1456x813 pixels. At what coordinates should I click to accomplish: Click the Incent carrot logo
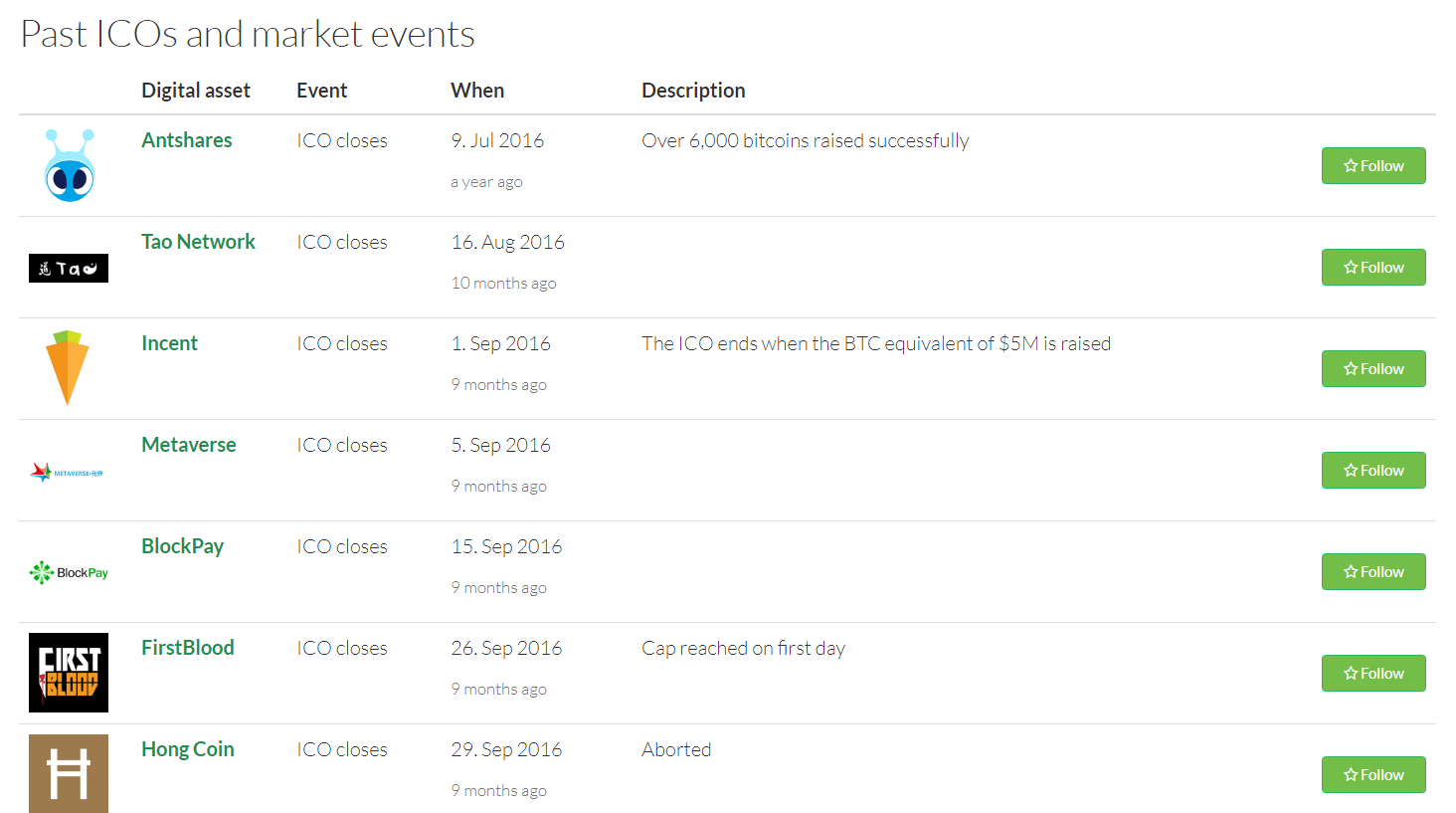coord(68,367)
